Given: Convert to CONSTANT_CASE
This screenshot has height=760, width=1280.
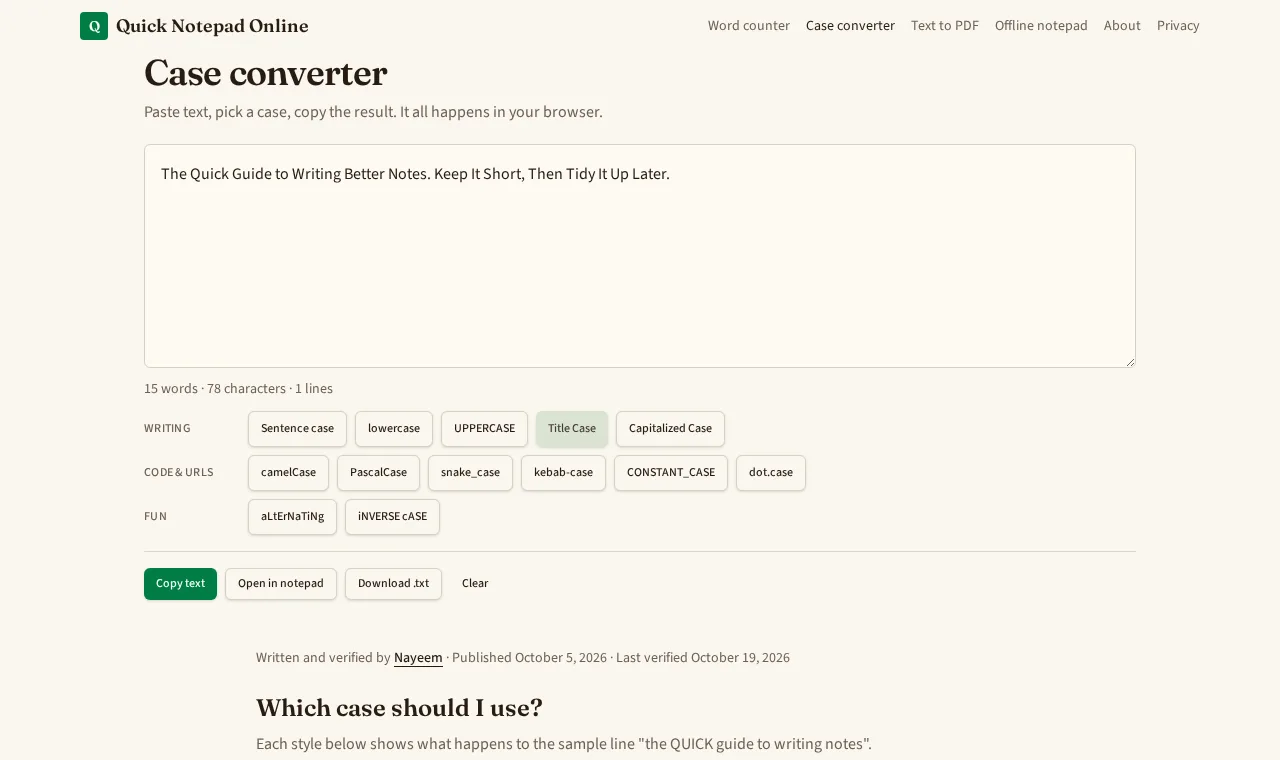Looking at the screenshot, I should [671, 473].
